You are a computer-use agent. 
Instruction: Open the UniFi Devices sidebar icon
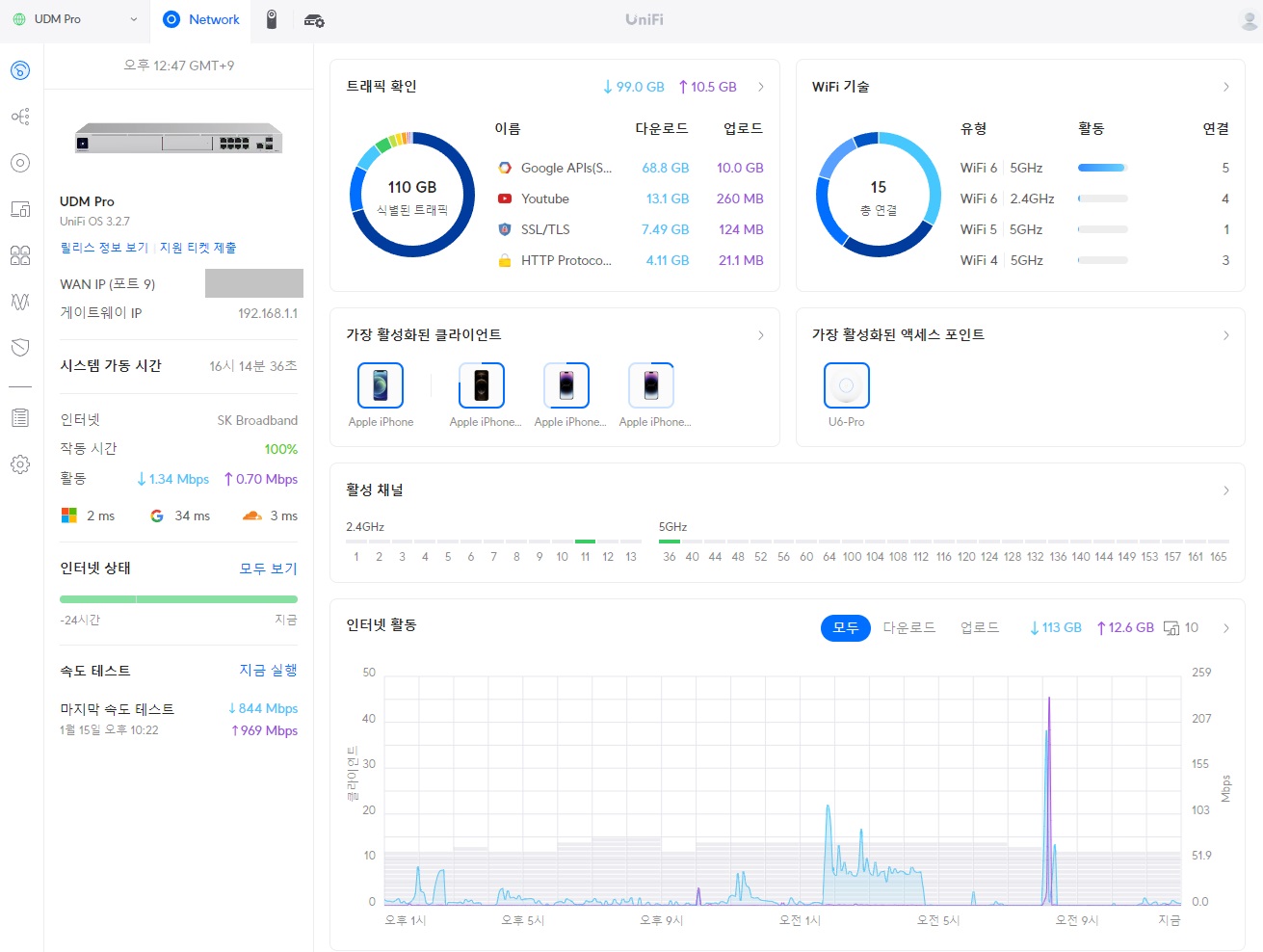(20, 163)
